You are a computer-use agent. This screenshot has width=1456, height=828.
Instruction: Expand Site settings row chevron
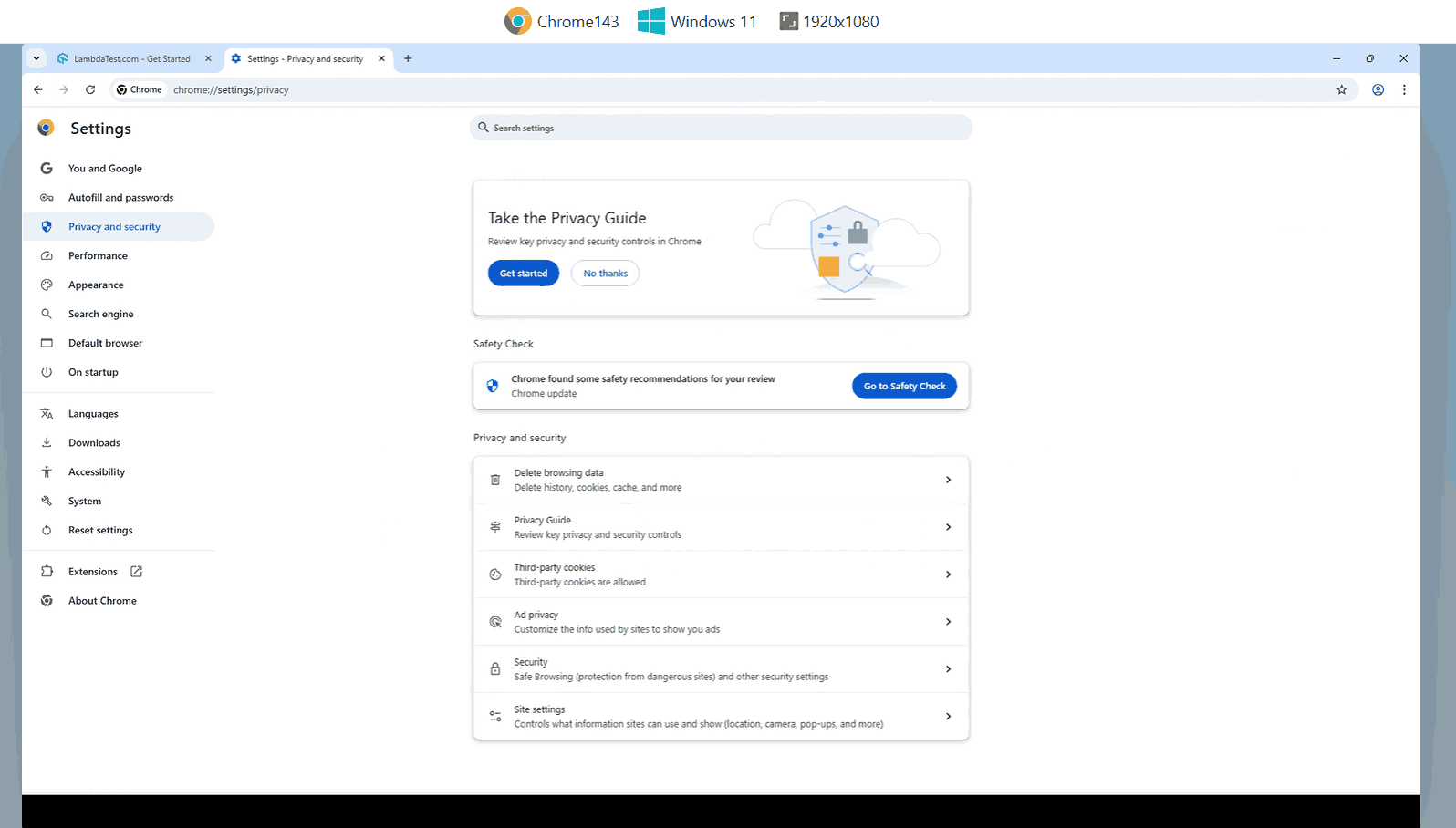point(948,717)
